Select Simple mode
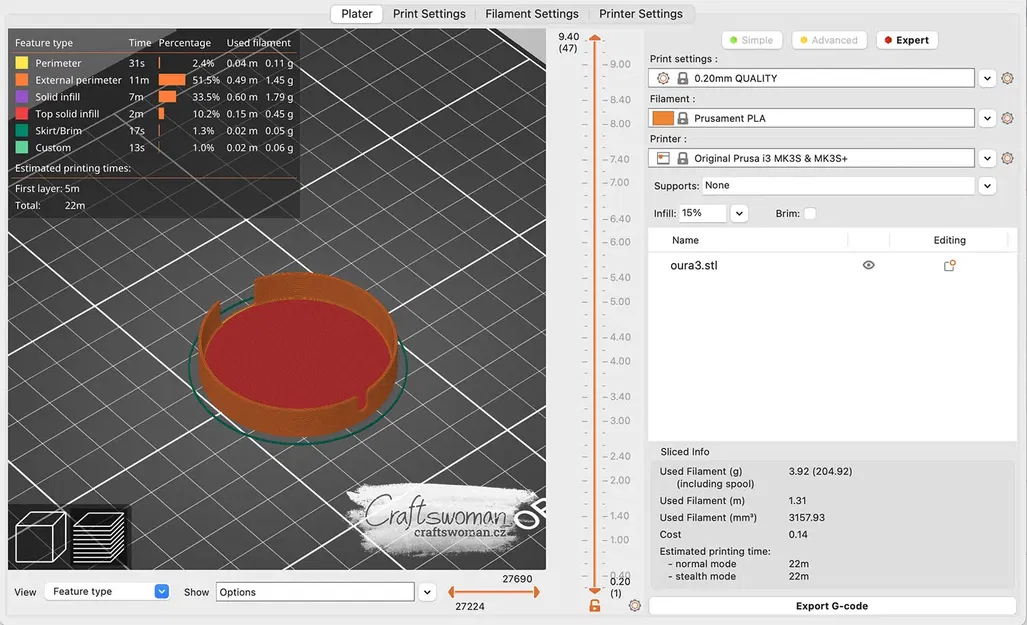This screenshot has height=625, width=1027. pos(751,40)
